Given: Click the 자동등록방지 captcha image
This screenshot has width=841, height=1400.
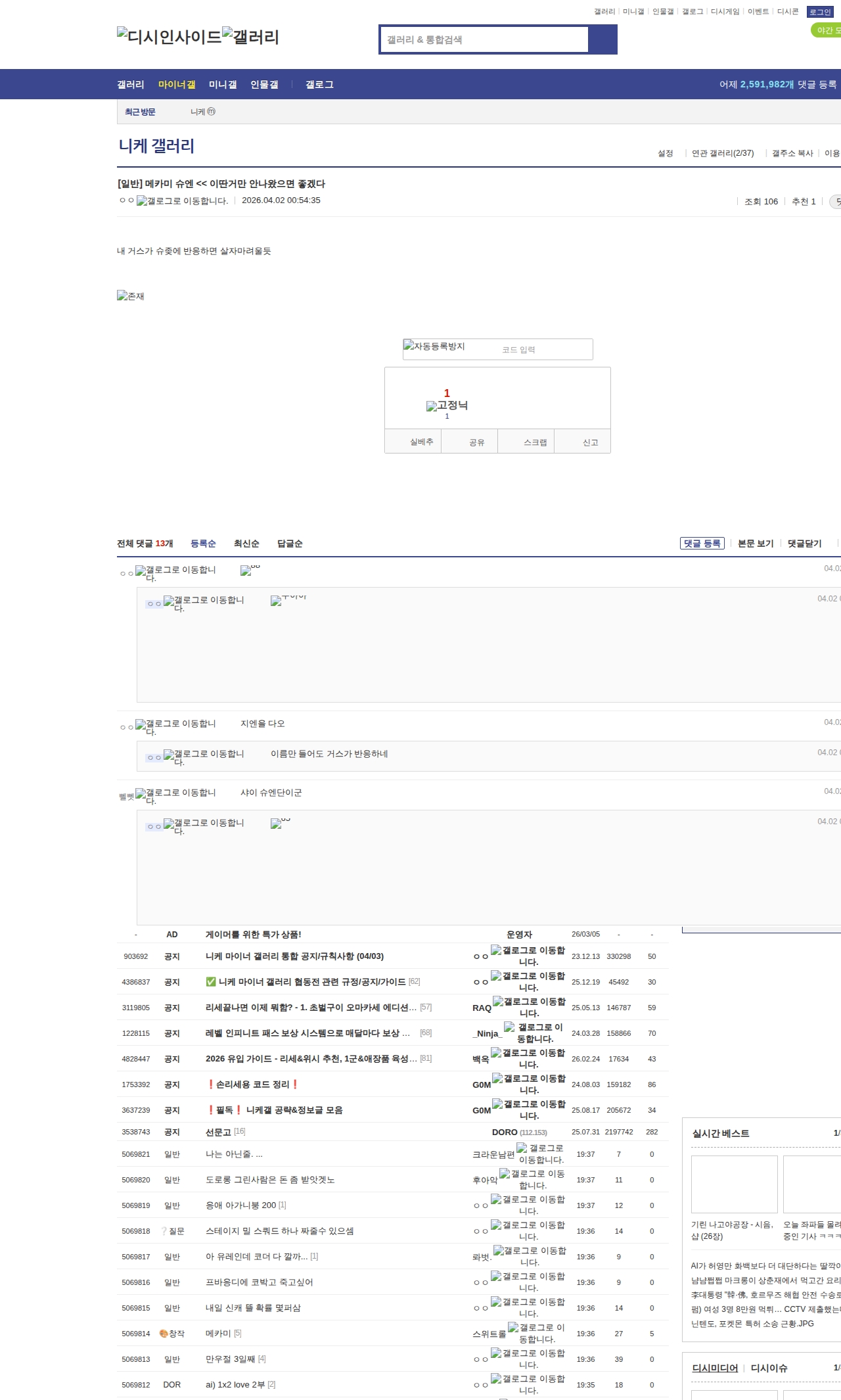Looking at the screenshot, I should [434, 346].
